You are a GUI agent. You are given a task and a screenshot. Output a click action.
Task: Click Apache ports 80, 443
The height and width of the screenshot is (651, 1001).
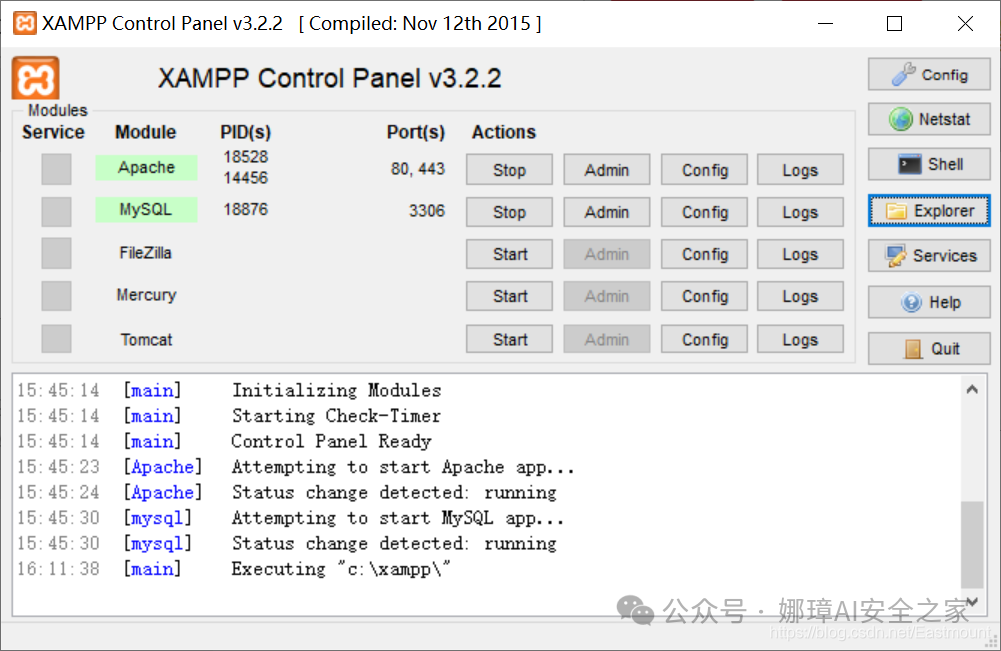point(418,169)
